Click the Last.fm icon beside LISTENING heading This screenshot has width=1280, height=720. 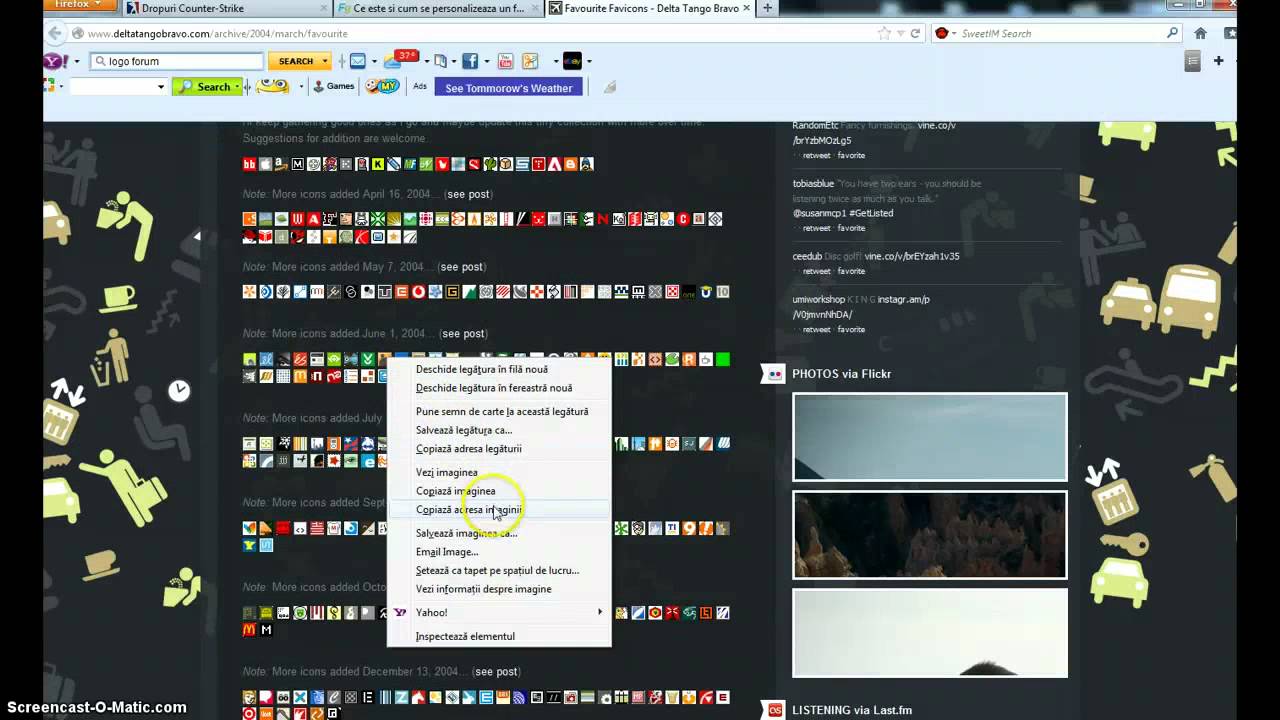pyautogui.click(x=774, y=710)
